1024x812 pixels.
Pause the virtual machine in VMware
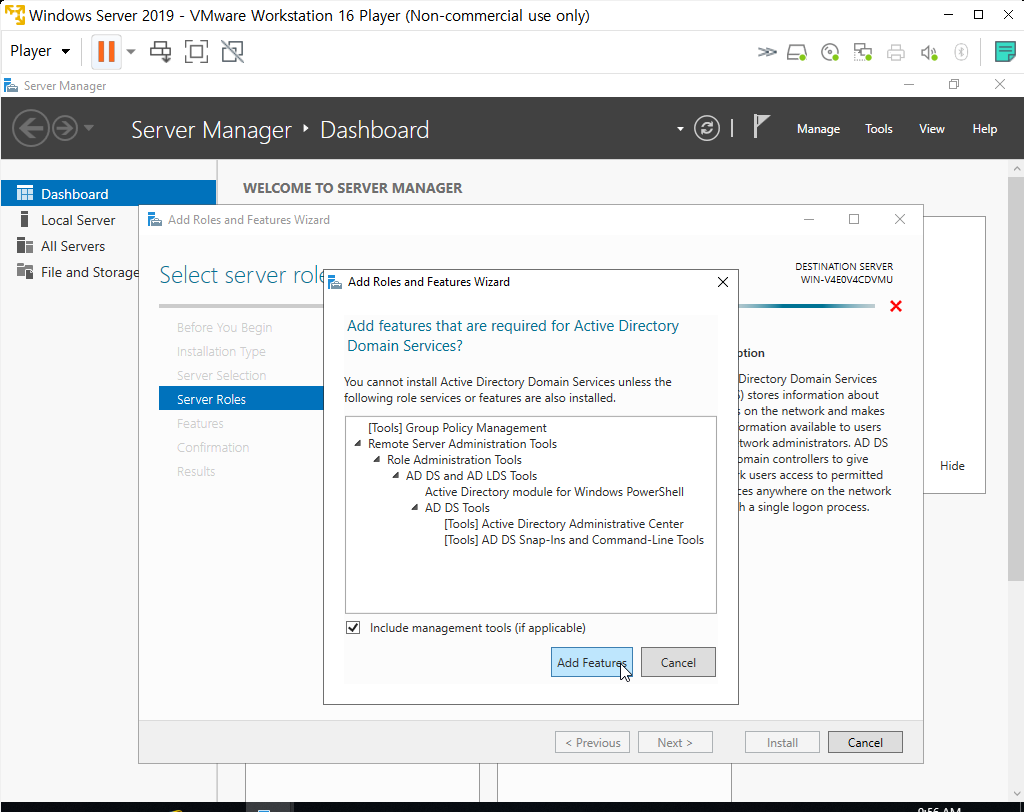[x=106, y=51]
